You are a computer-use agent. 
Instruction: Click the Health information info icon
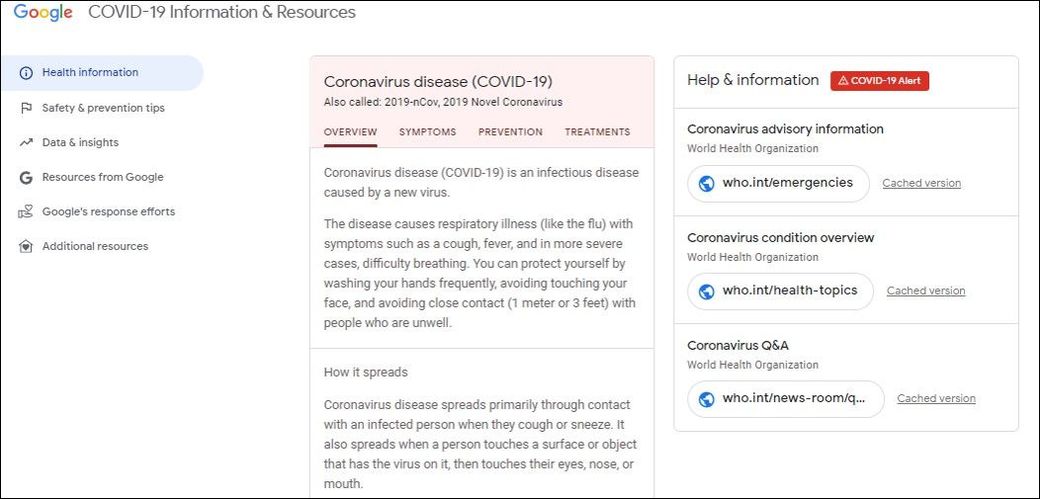26,73
